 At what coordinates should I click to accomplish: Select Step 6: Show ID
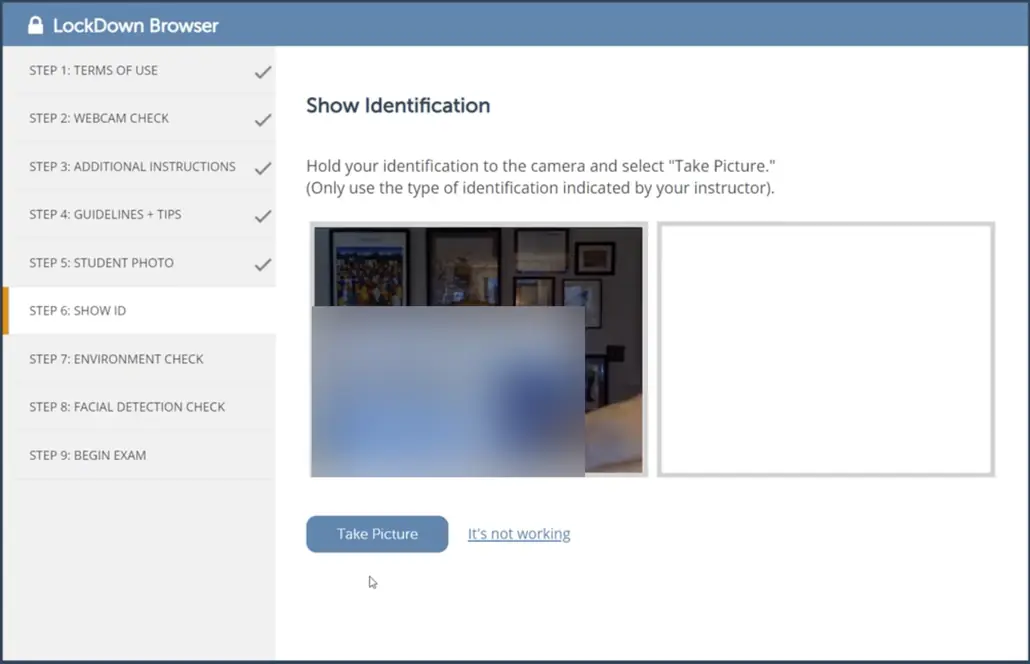coord(139,311)
